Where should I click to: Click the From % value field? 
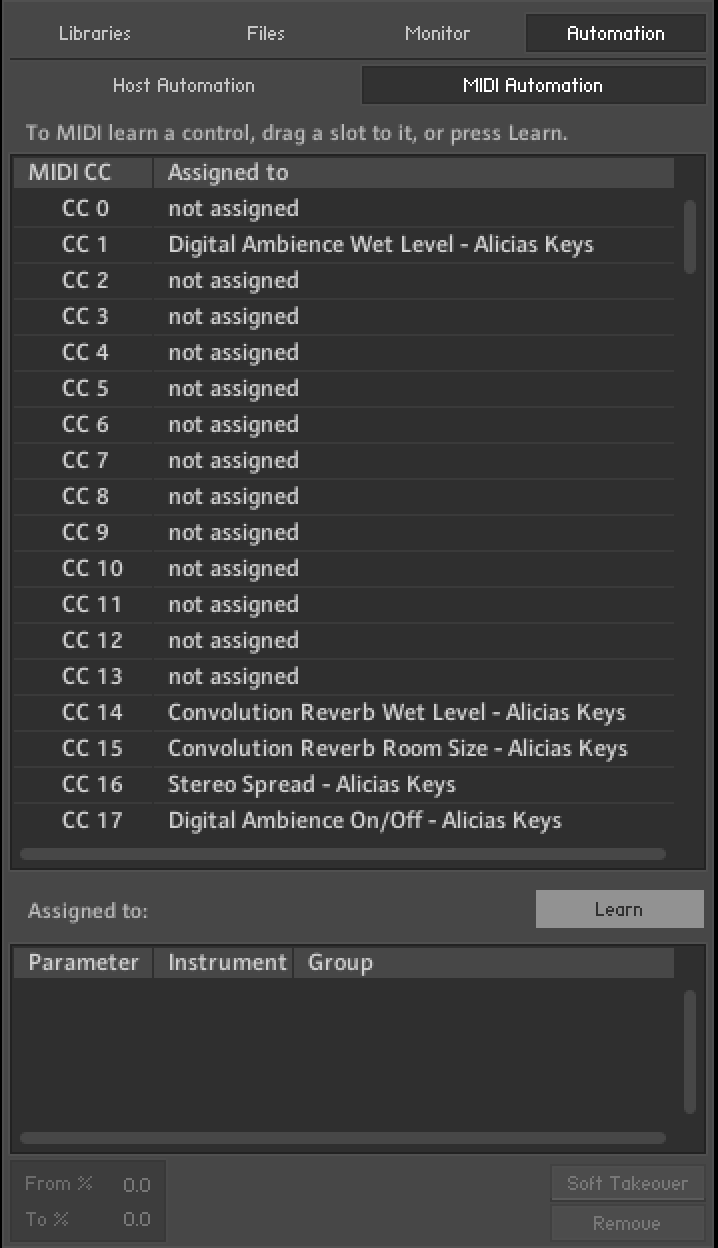click(x=136, y=1185)
